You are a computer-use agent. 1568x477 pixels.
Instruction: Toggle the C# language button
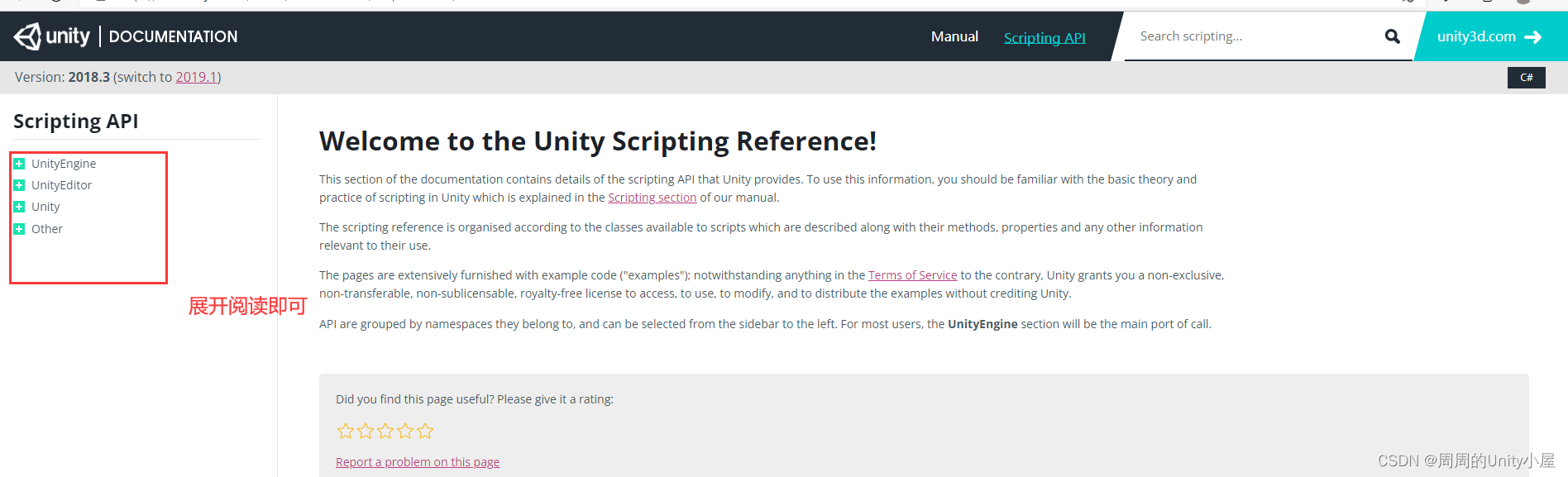click(x=1527, y=78)
